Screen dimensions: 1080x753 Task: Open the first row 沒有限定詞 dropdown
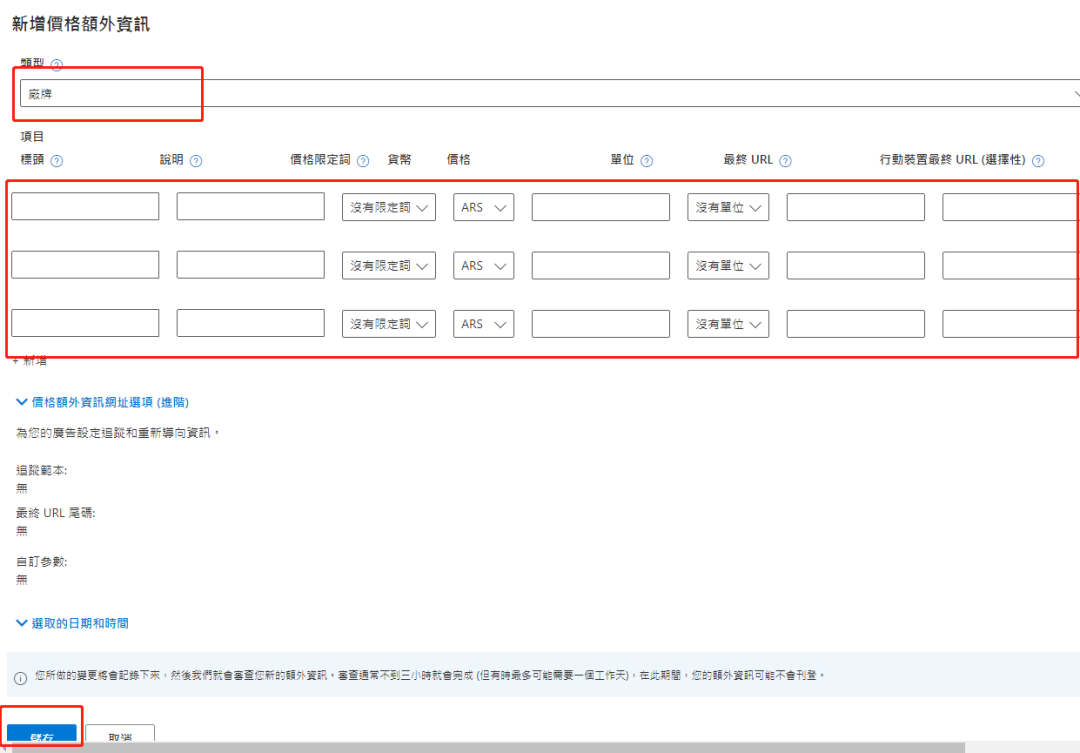[388, 207]
